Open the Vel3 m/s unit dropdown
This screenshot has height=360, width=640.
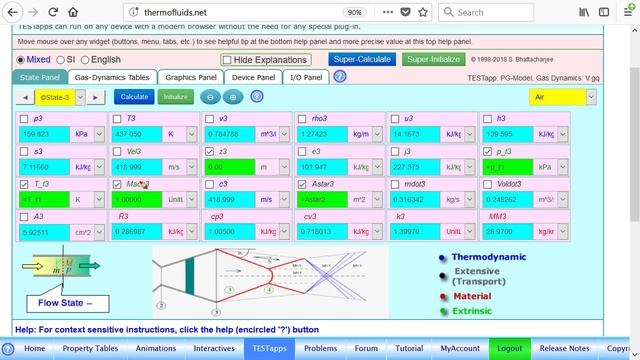[191, 167]
